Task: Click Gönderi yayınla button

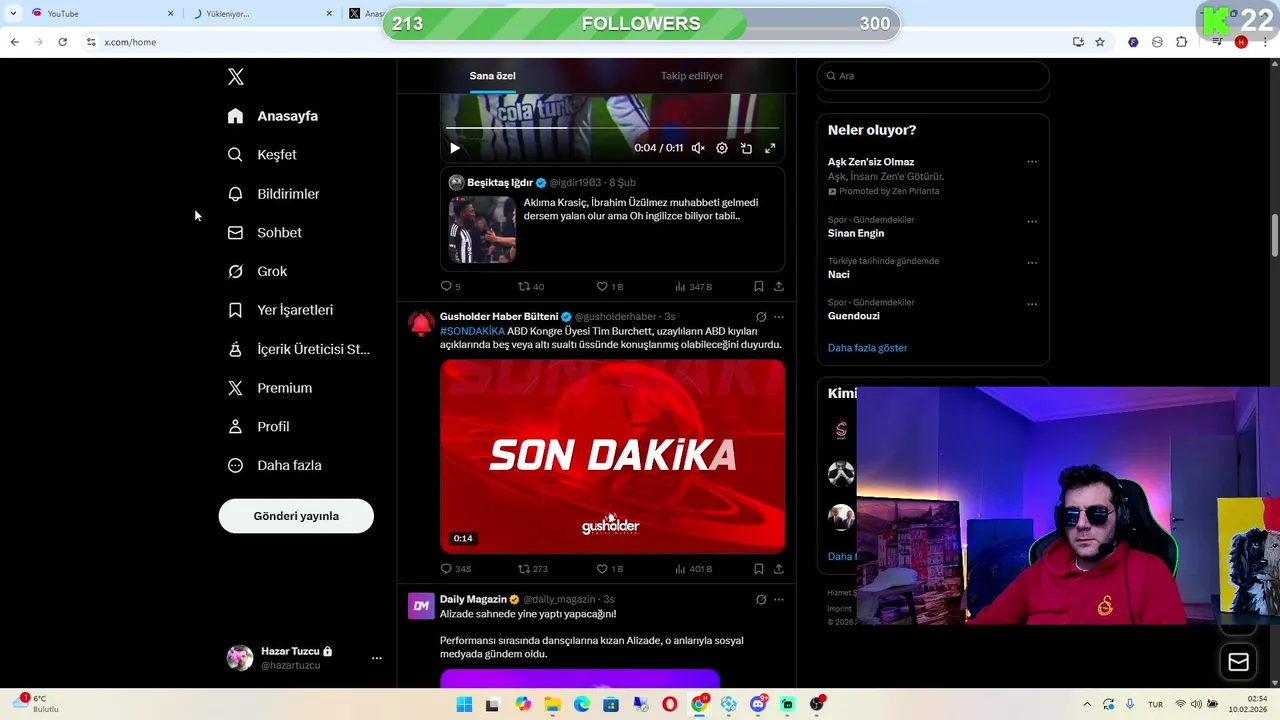Action: [296, 516]
